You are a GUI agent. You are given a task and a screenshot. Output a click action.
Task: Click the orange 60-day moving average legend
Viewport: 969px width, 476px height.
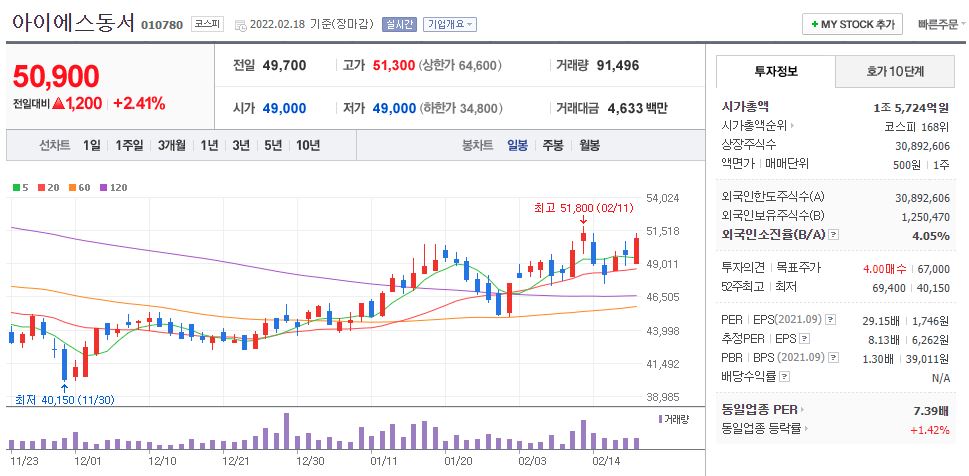point(80,187)
